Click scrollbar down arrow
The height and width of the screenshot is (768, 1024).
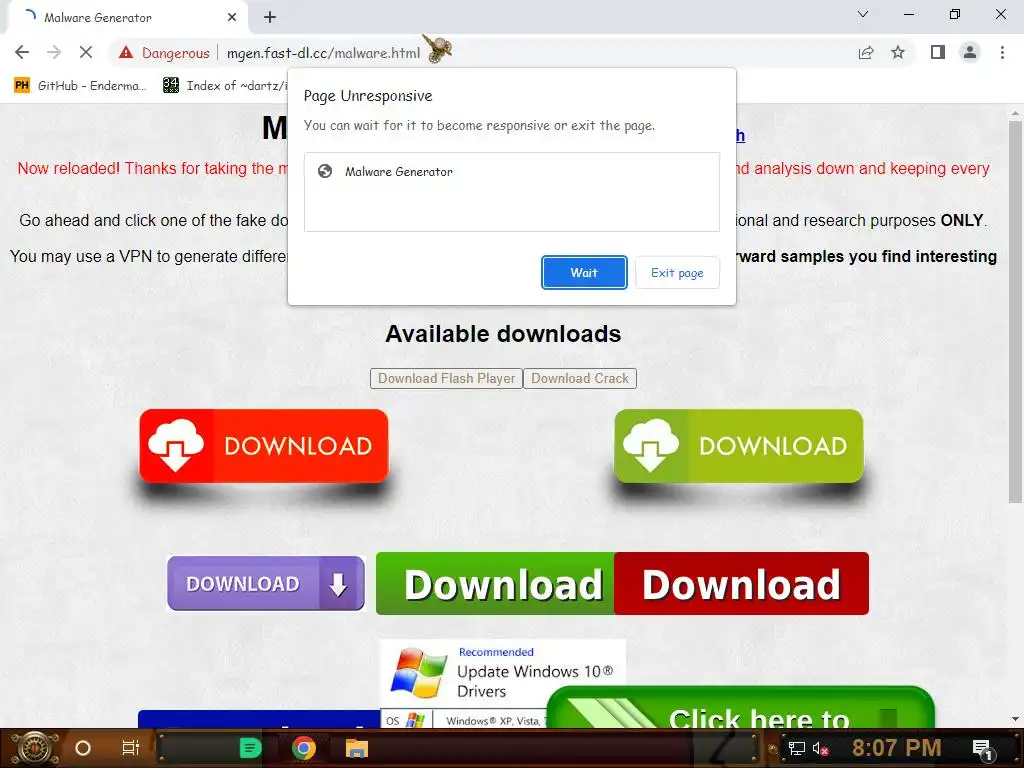tap(1015, 719)
